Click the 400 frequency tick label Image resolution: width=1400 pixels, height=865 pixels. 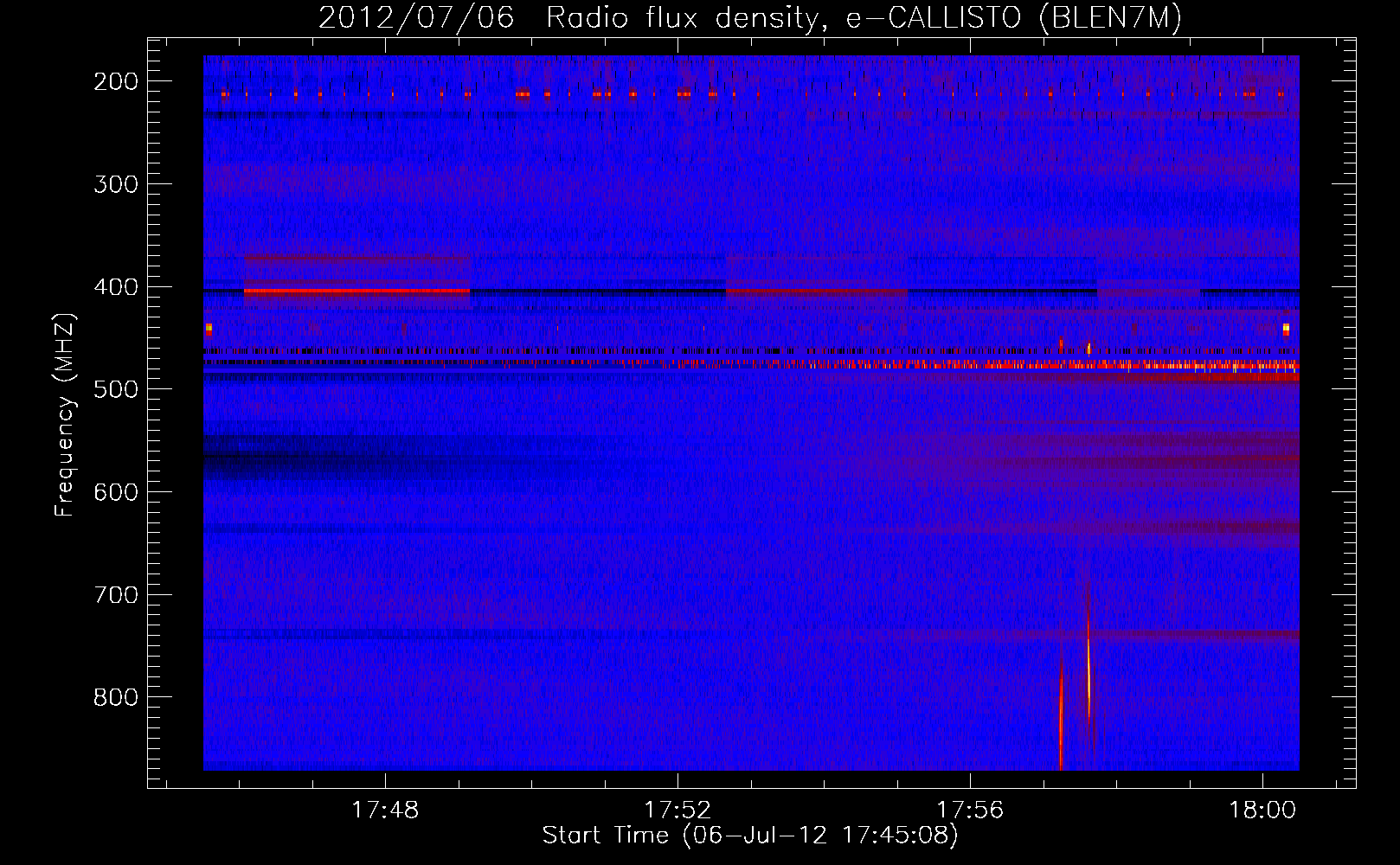116,287
